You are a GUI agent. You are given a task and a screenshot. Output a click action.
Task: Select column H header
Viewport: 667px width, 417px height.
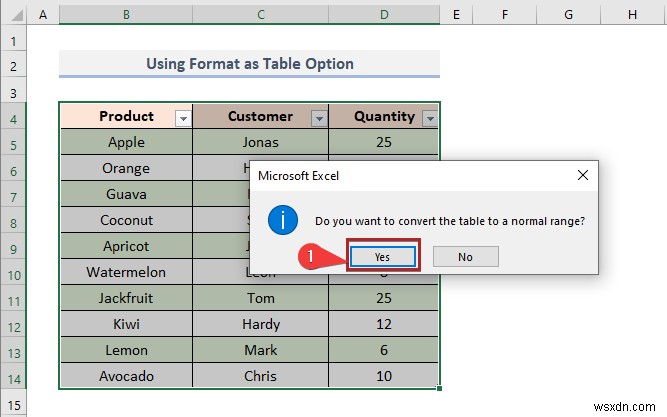pos(633,15)
